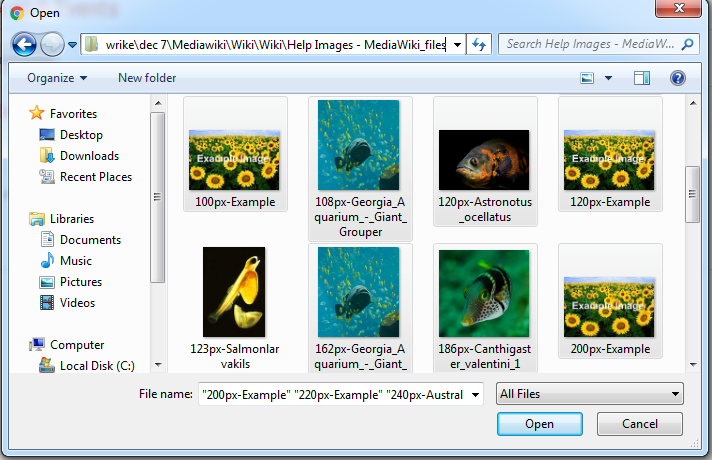Refresh the folder with the refresh icon

(479, 45)
